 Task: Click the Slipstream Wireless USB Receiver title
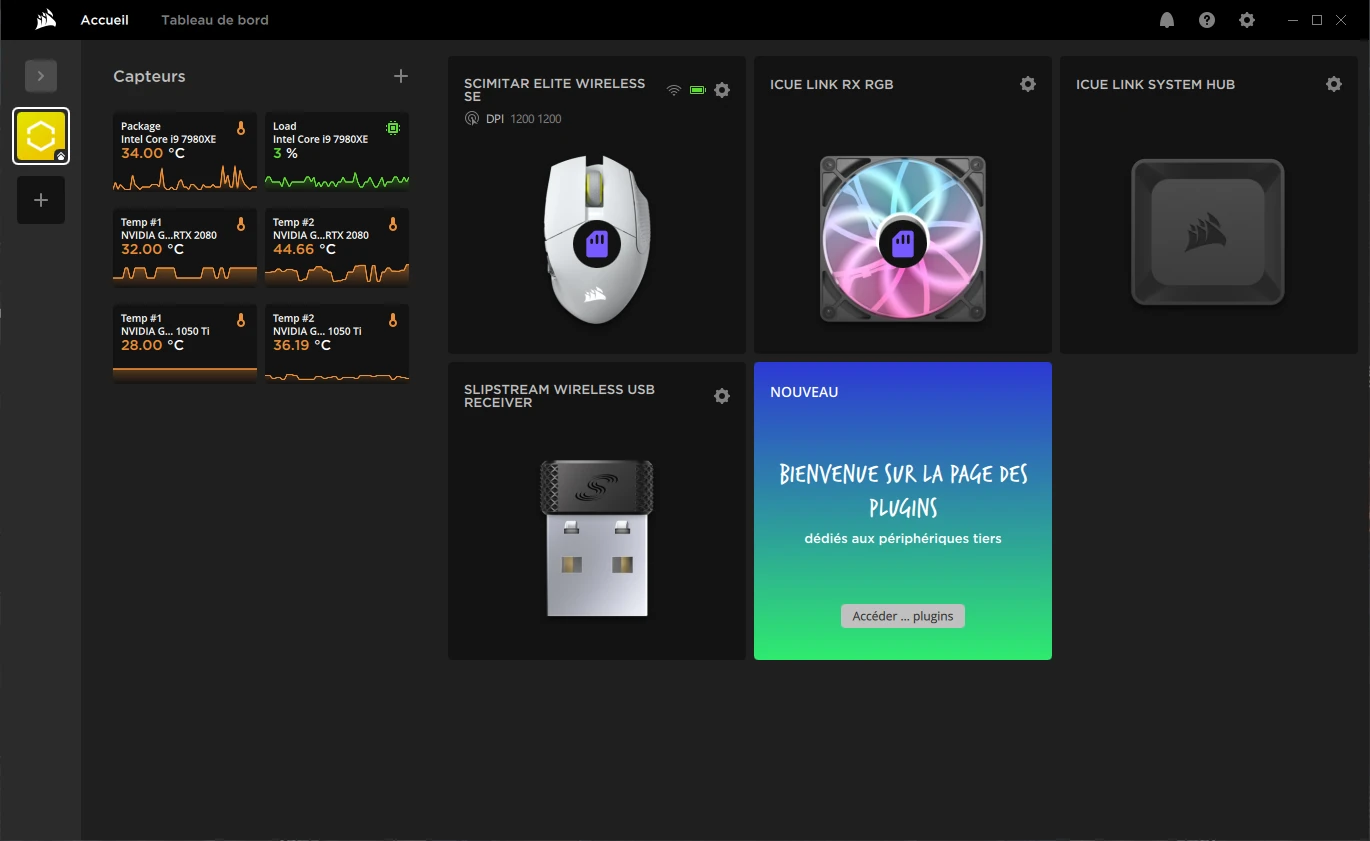point(559,396)
